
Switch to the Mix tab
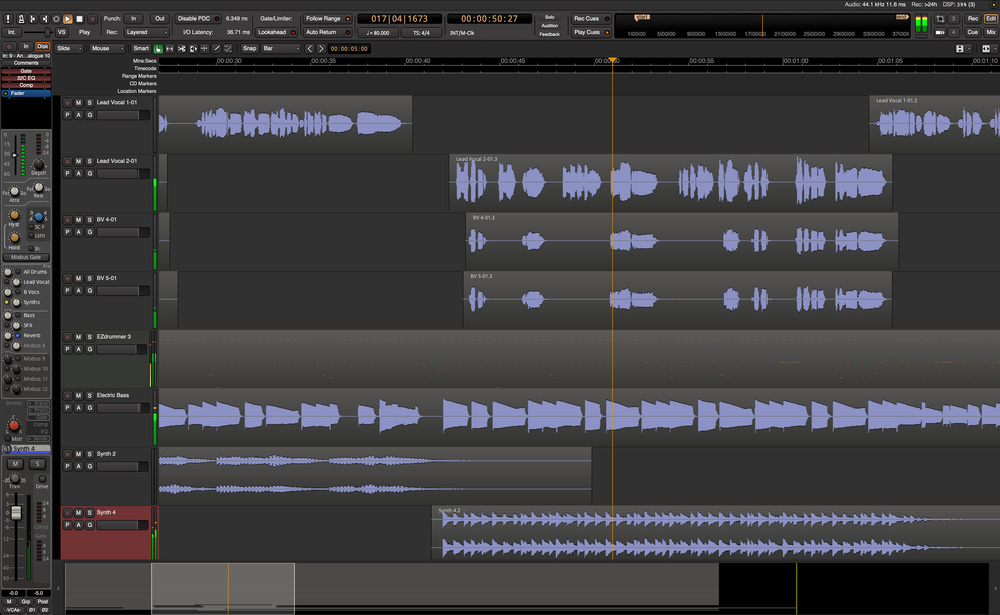pyautogui.click(x=991, y=32)
